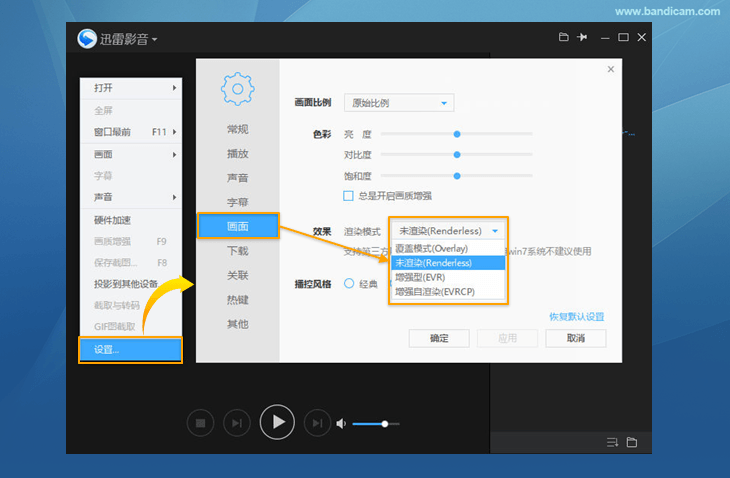Select 经典 playback style radio
730x478 pixels.
click(x=349, y=283)
